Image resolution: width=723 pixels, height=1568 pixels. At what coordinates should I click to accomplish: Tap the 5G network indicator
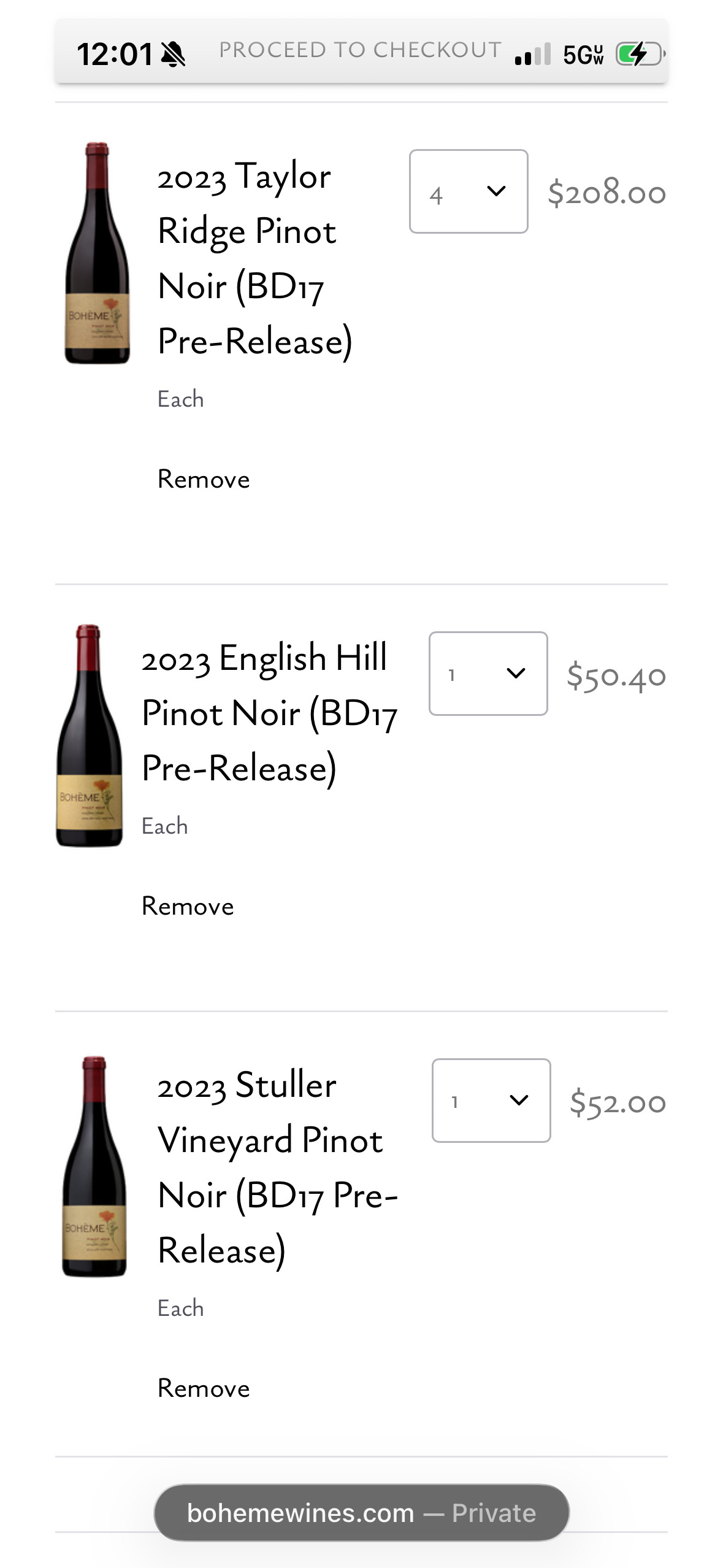tap(583, 55)
